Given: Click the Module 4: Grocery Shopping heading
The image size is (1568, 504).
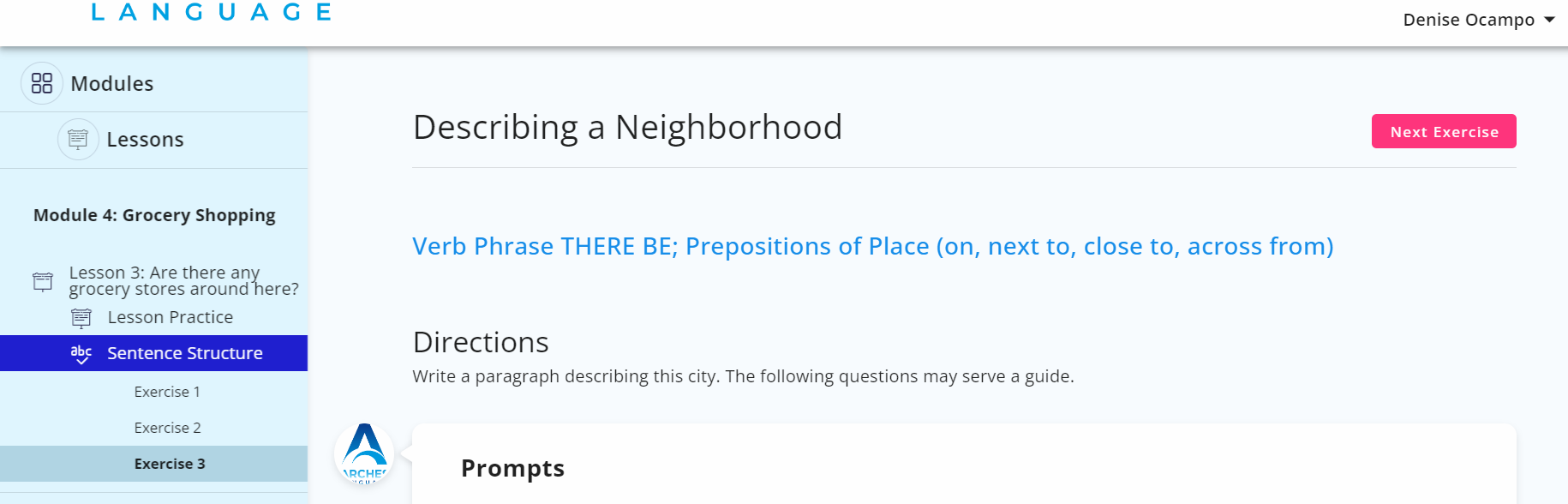Looking at the screenshot, I should (x=154, y=215).
